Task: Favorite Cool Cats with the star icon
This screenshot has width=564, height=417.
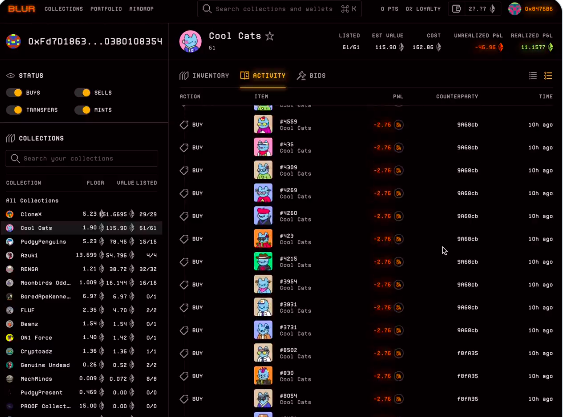Action: tap(269, 36)
